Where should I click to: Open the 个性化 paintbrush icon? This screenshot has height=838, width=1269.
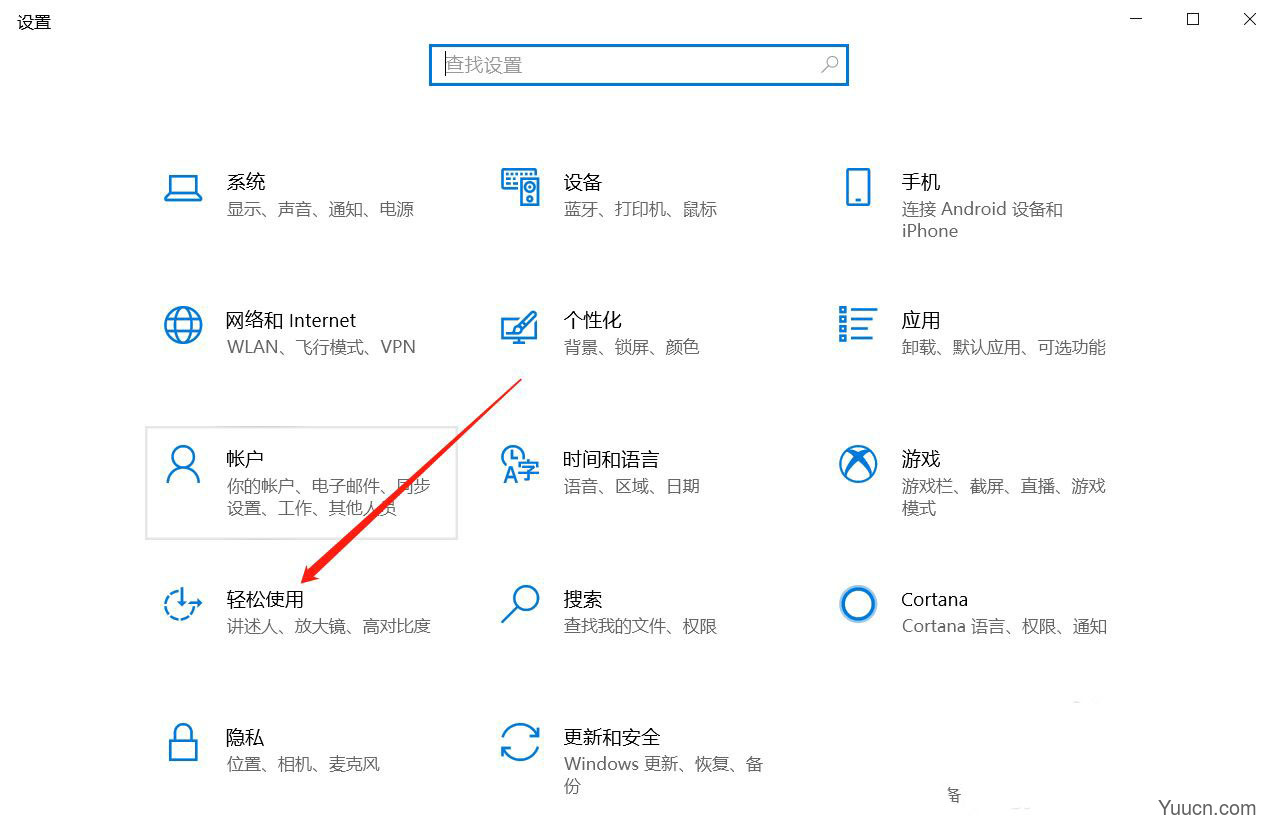(x=520, y=326)
